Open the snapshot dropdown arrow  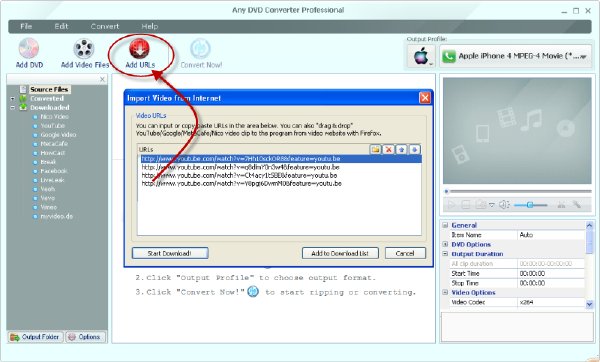point(492,205)
